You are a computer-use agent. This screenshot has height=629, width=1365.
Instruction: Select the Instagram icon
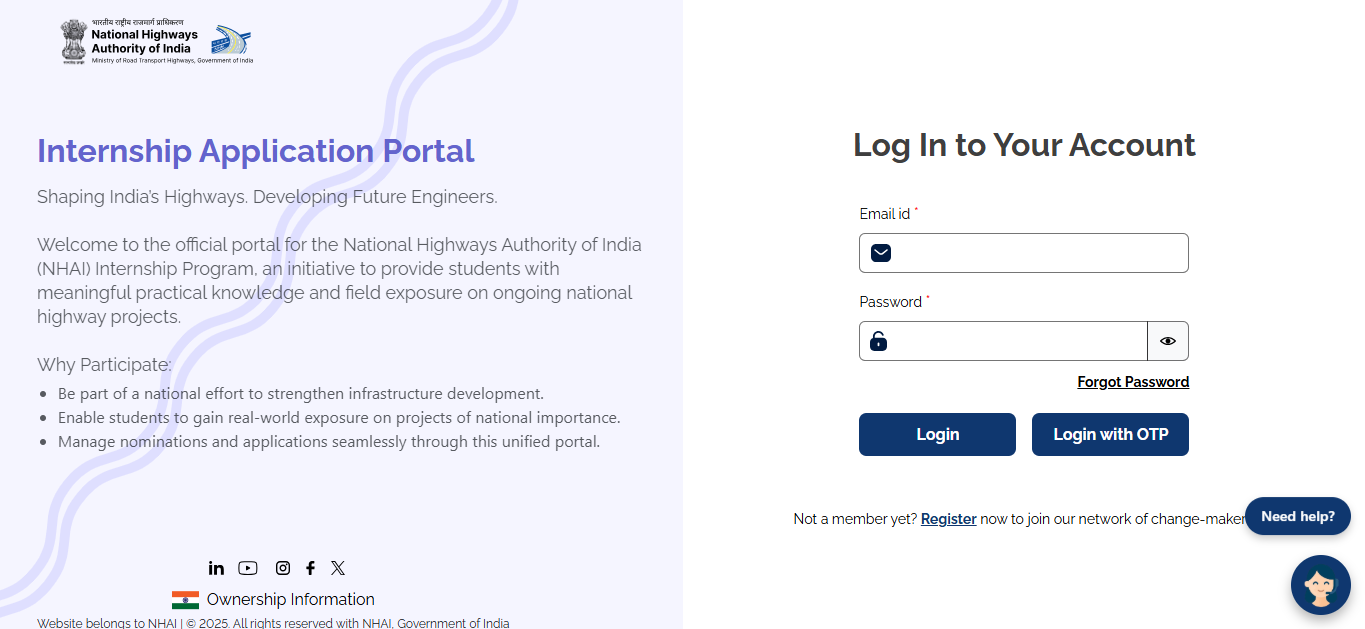pos(283,567)
